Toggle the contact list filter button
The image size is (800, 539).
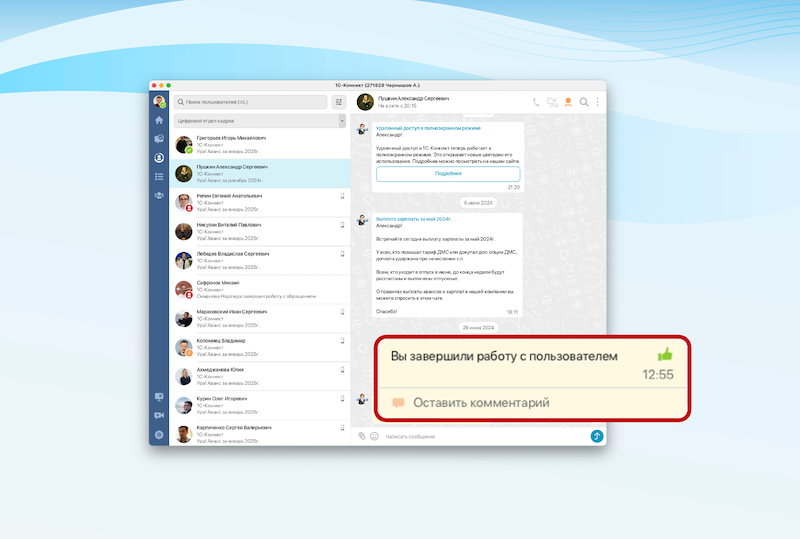click(339, 102)
